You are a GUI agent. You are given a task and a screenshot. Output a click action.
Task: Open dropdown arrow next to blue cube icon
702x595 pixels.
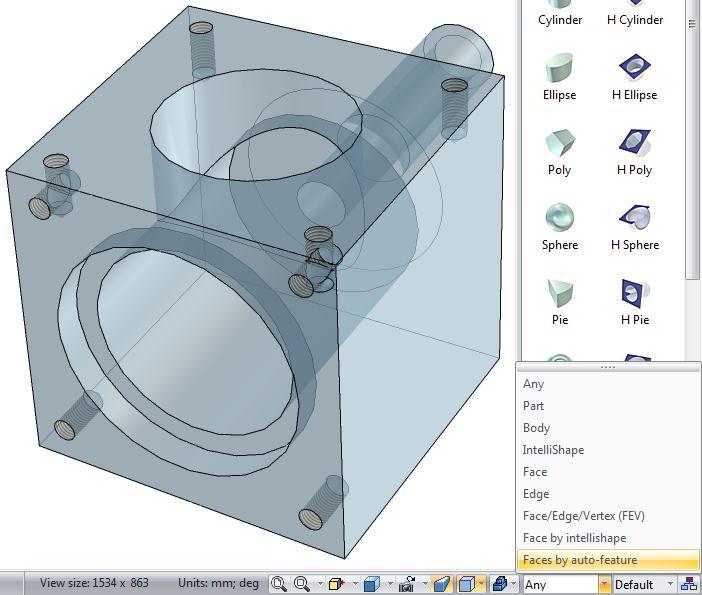[x=390, y=584]
